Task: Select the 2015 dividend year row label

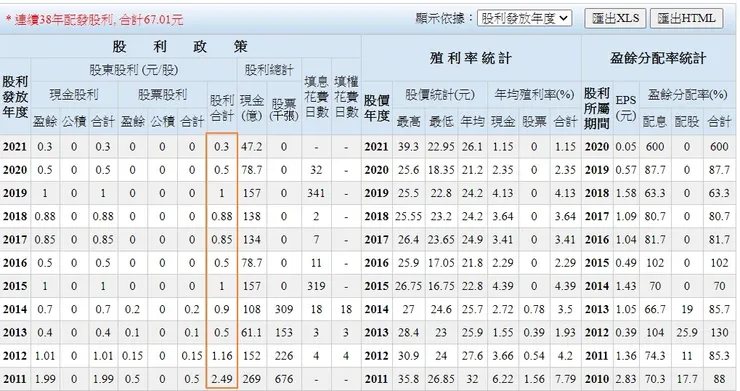Action: [x=15, y=286]
